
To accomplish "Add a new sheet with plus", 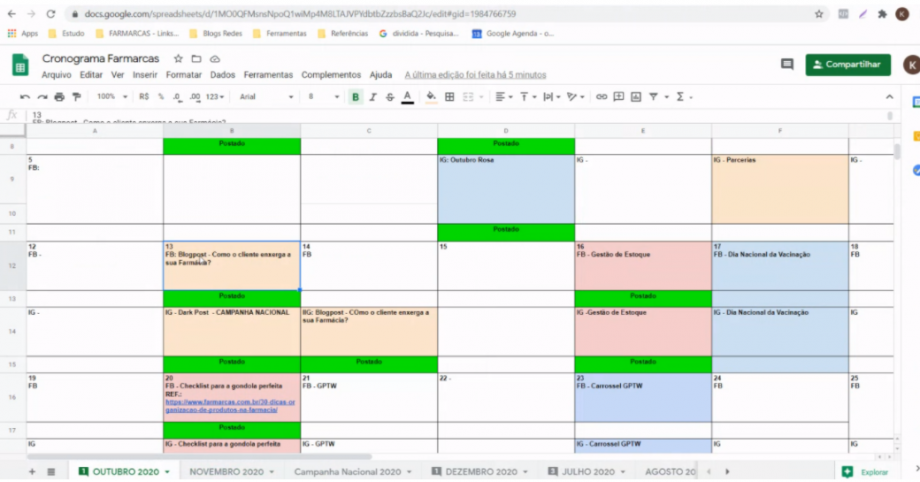I will tap(31, 471).
